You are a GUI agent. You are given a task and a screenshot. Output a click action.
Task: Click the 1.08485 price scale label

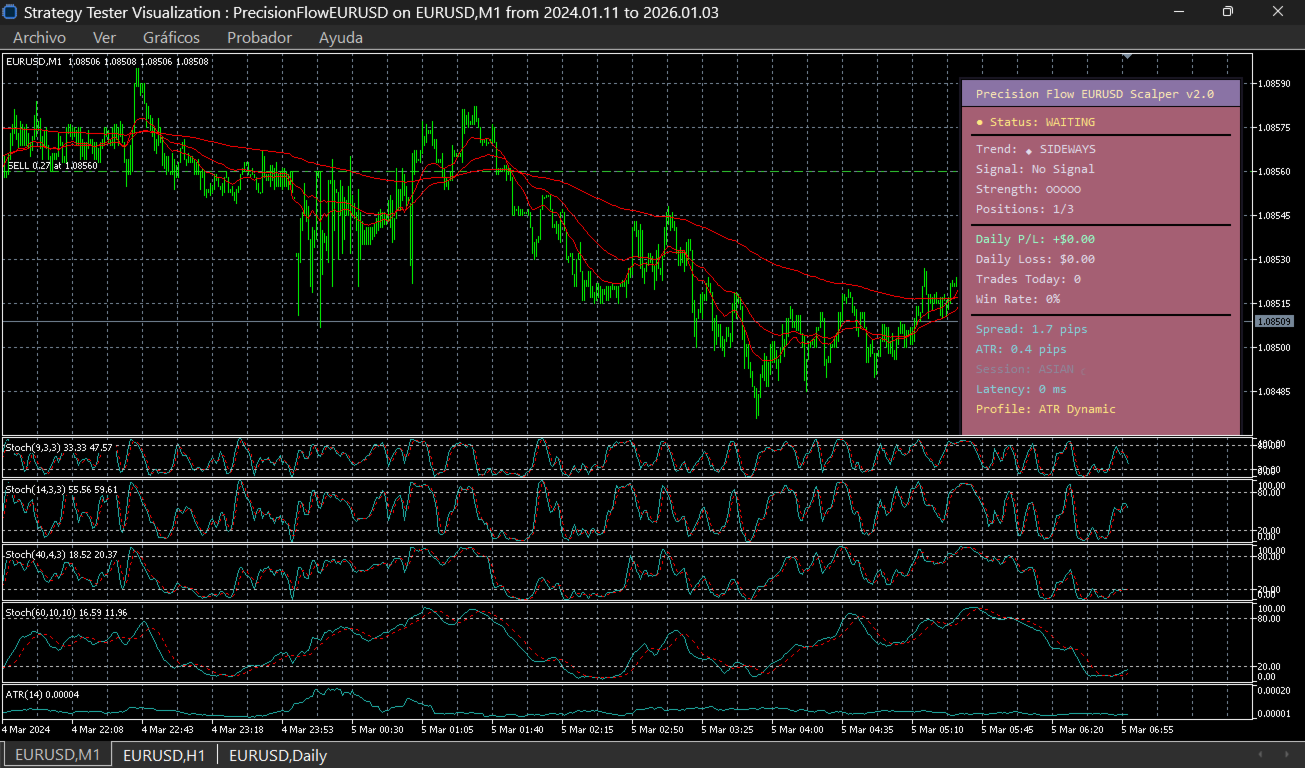tap(1275, 391)
